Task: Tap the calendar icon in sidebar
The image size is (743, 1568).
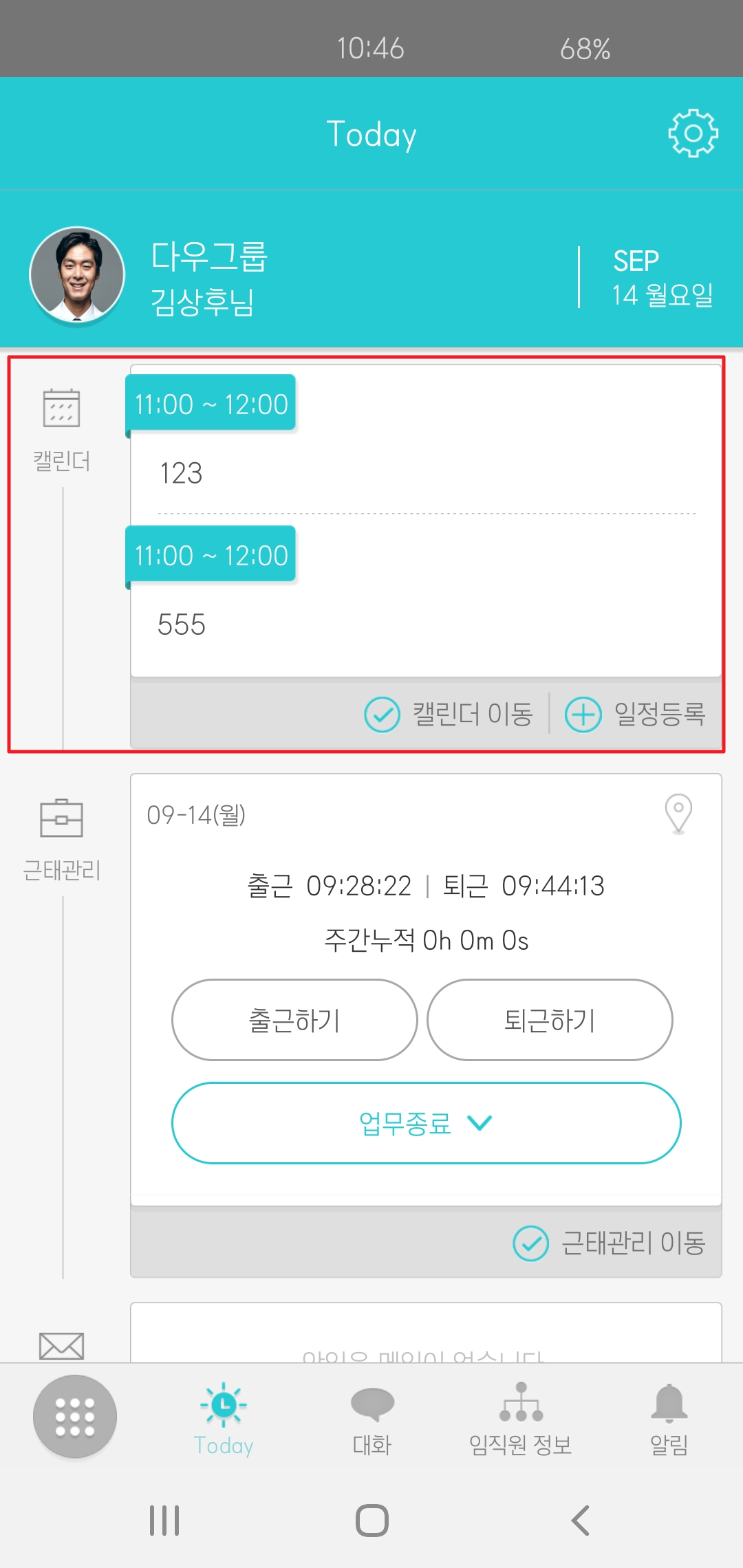Action: [x=61, y=408]
